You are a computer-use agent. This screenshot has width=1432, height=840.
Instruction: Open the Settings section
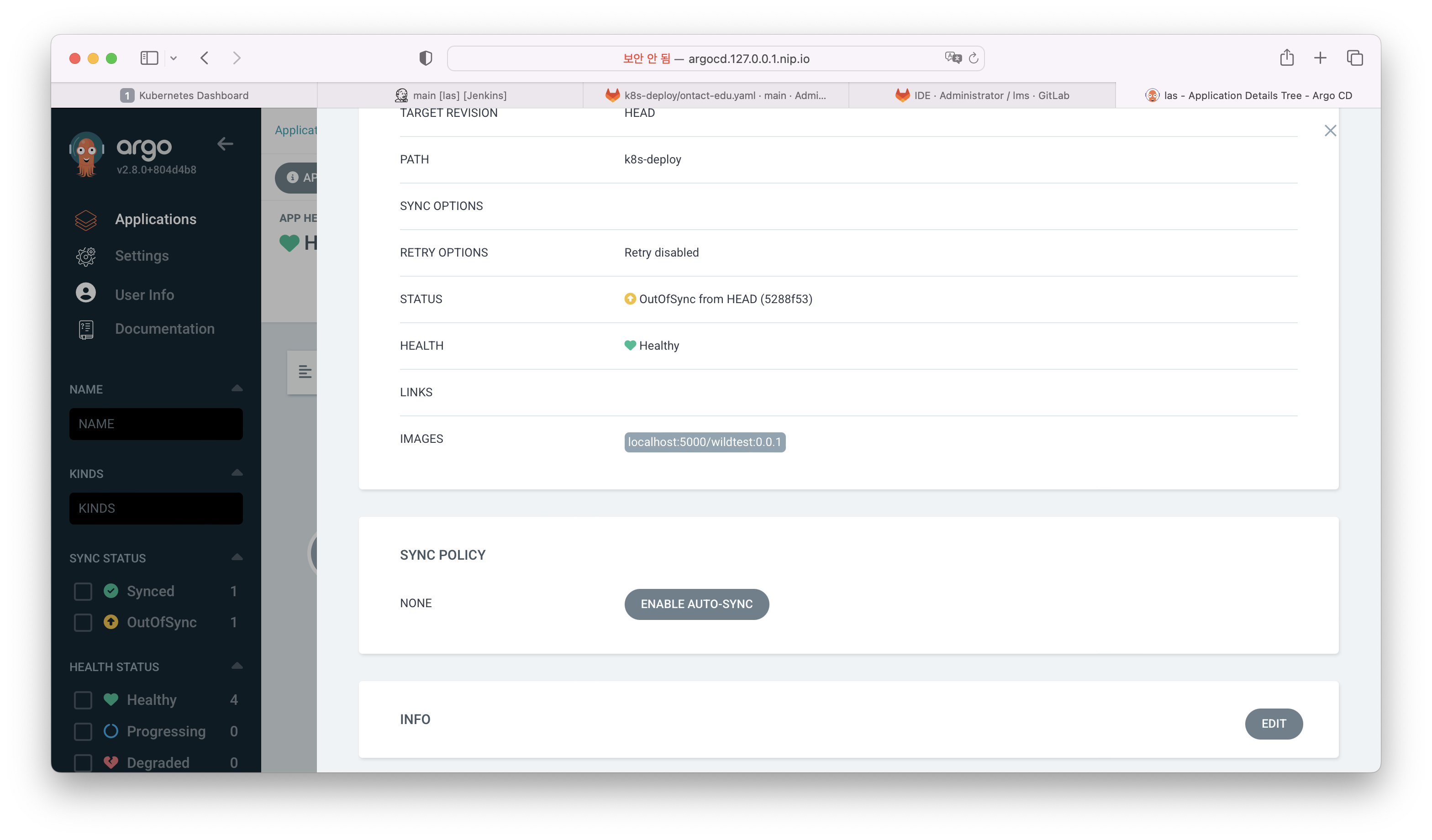[x=141, y=256]
